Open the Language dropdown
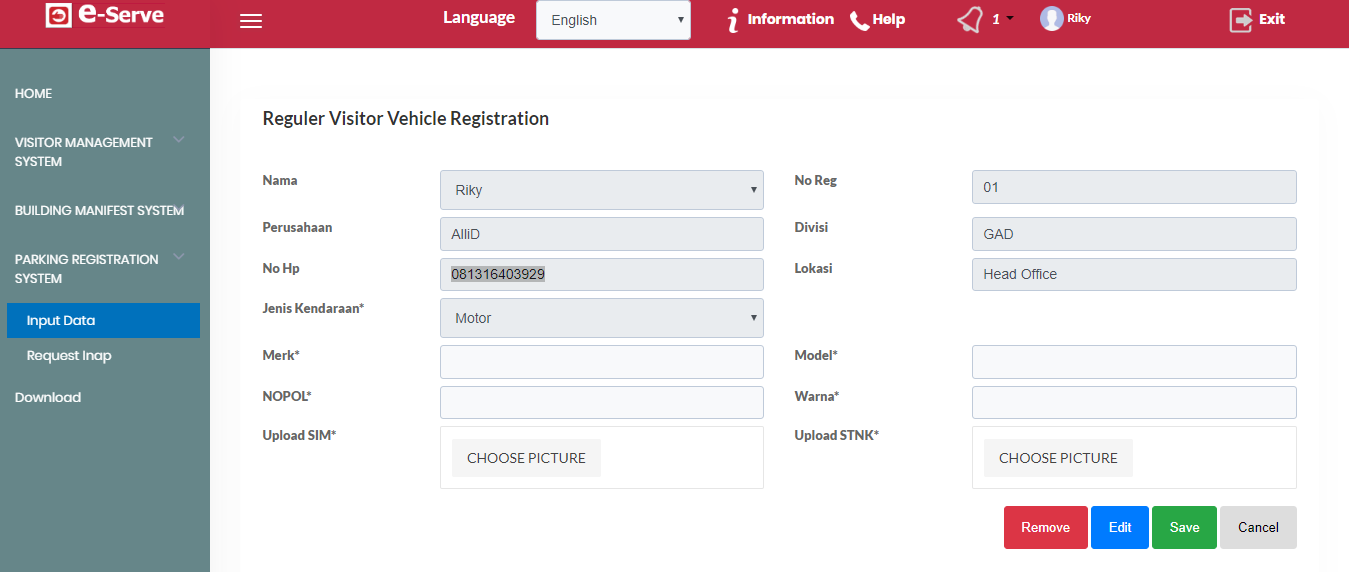Screen dimensions: 1349x572 click(613, 20)
